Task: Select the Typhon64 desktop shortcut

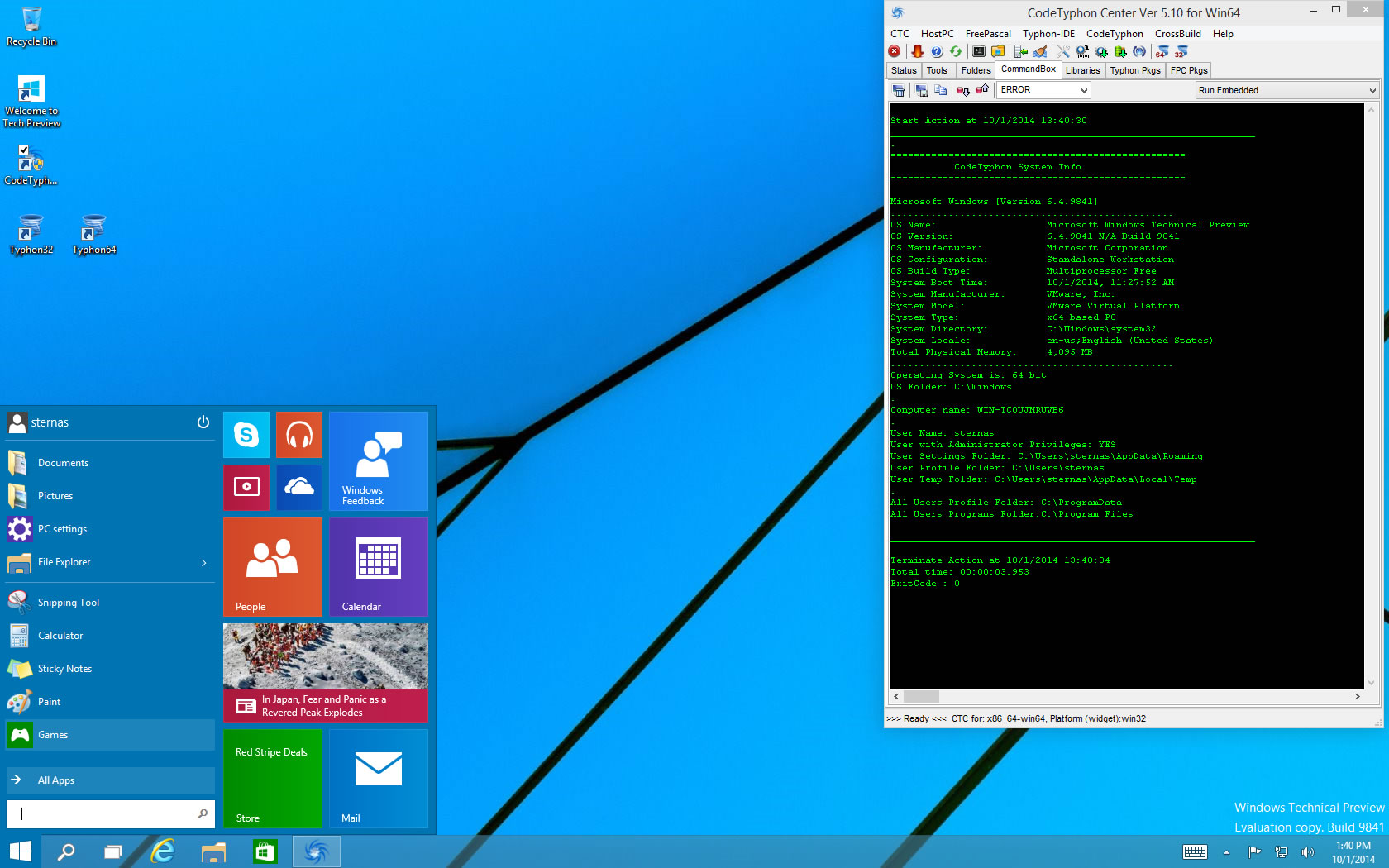Action: [x=94, y=235]
